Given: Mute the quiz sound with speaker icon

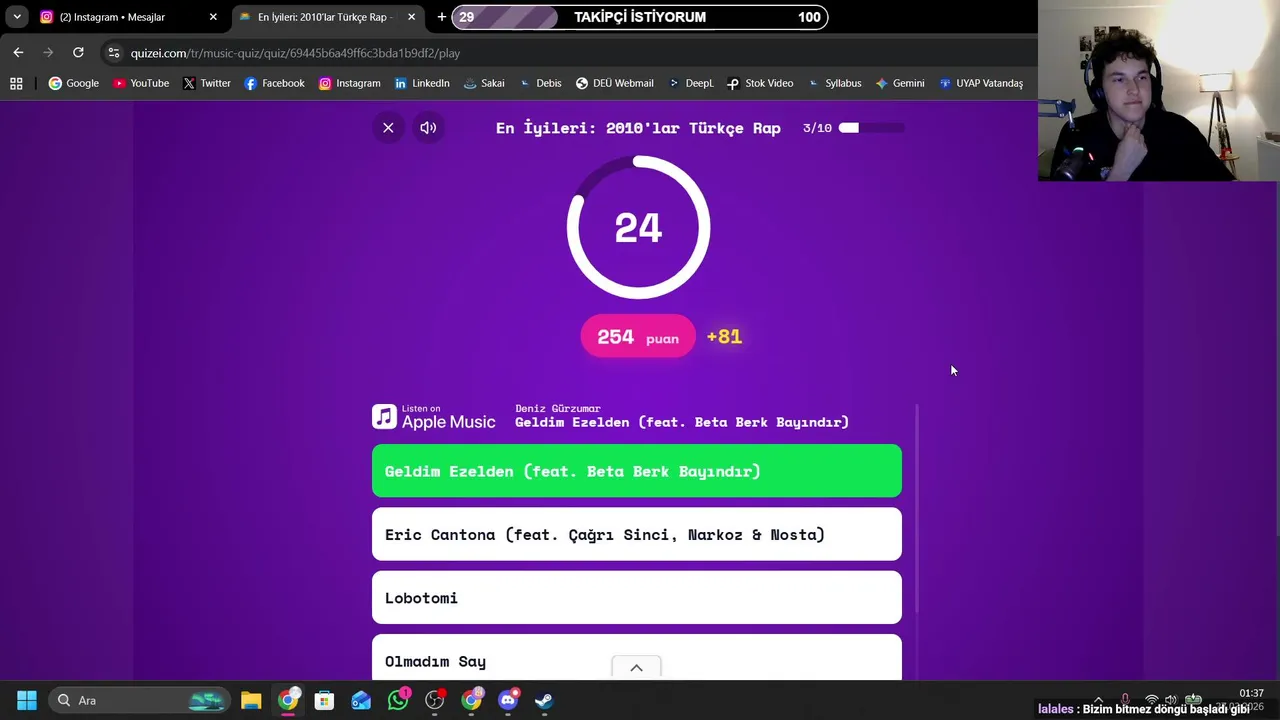Looking at the screenshot, I should pos(428,128).
